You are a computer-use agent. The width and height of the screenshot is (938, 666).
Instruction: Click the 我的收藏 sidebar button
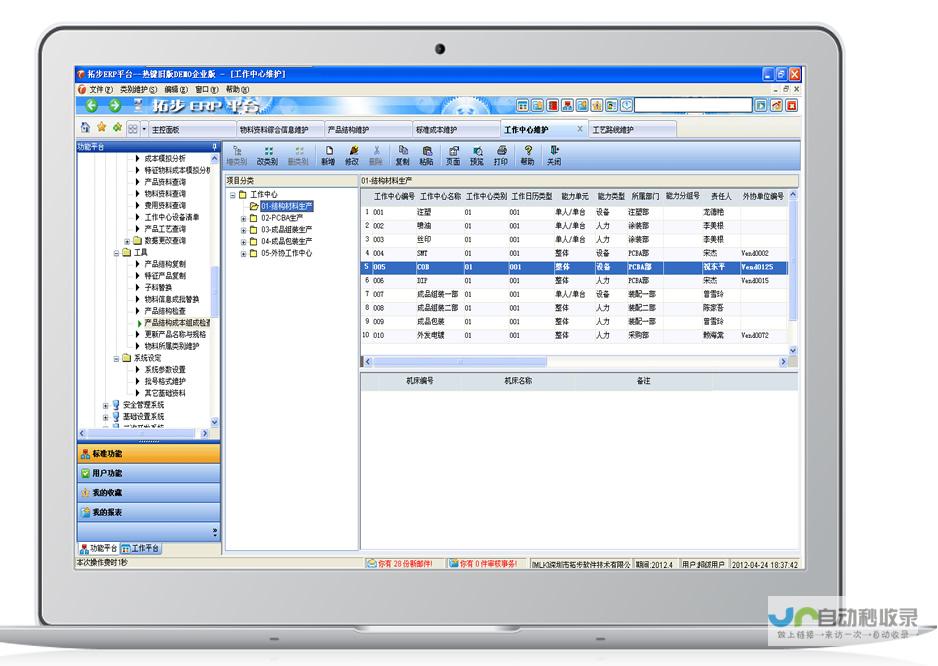[x=148, y=493]
